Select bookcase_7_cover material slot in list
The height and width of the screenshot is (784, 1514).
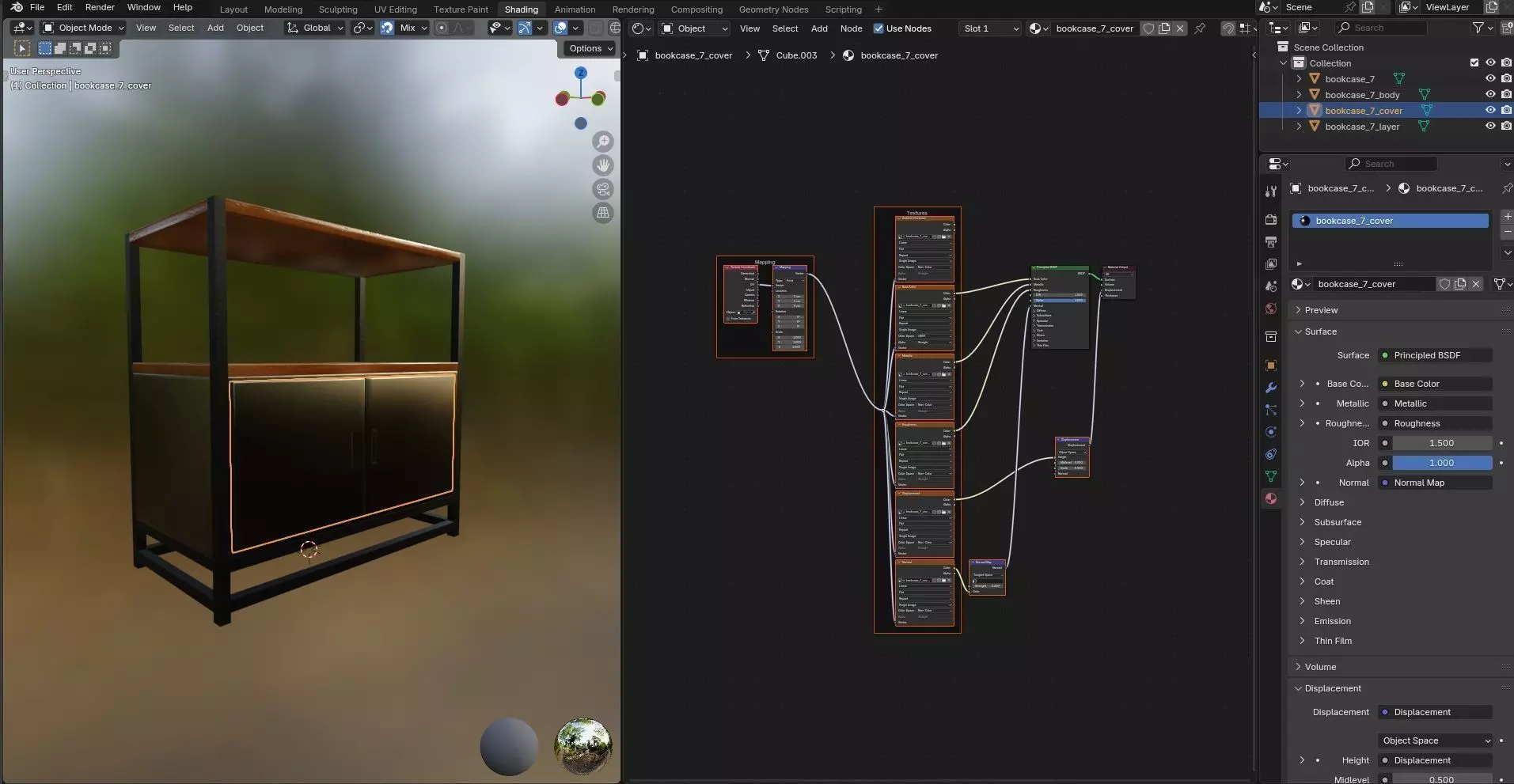click(x=1390, y=221)
